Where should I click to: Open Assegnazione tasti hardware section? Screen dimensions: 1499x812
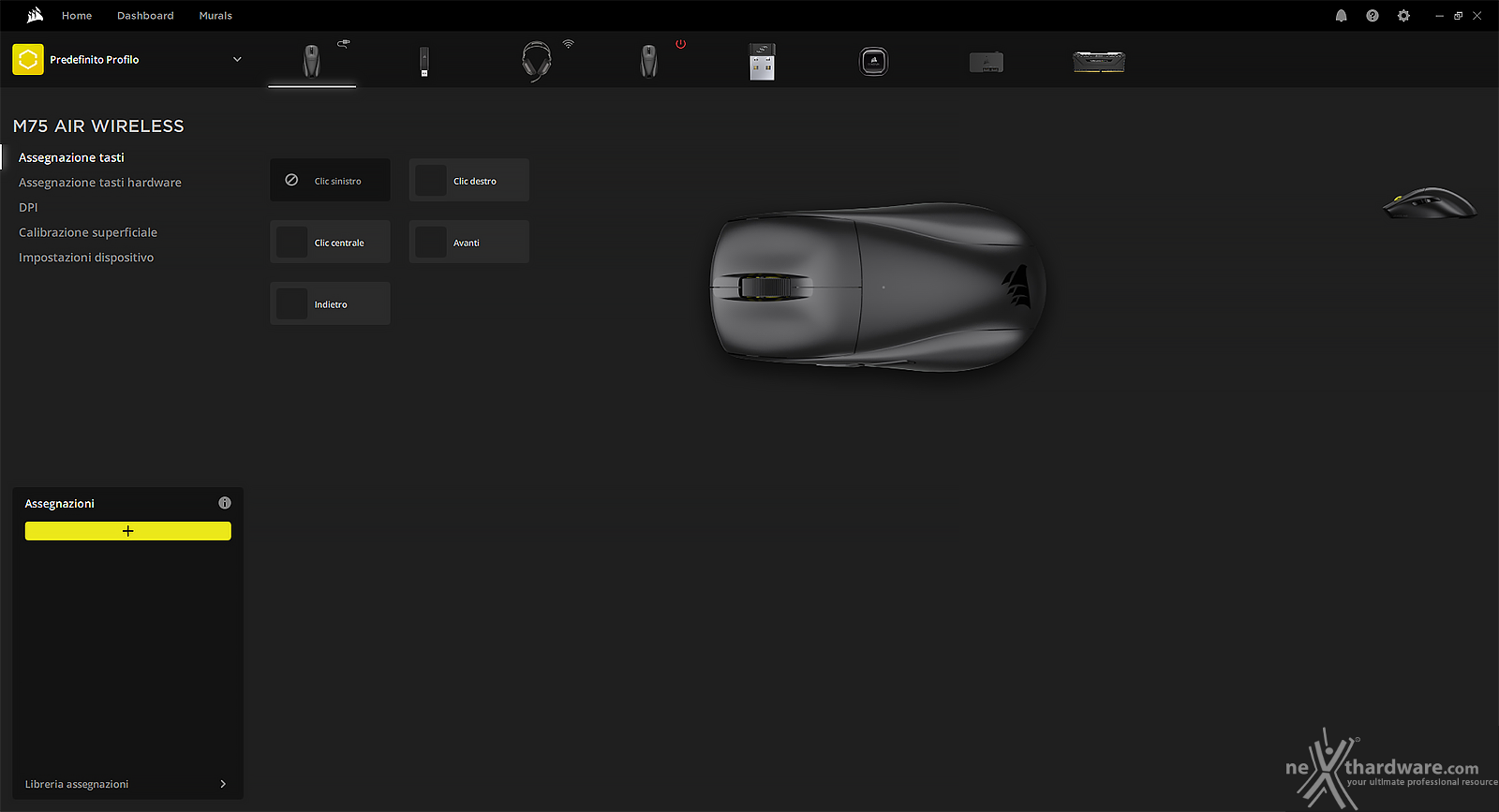pos(100,183)
